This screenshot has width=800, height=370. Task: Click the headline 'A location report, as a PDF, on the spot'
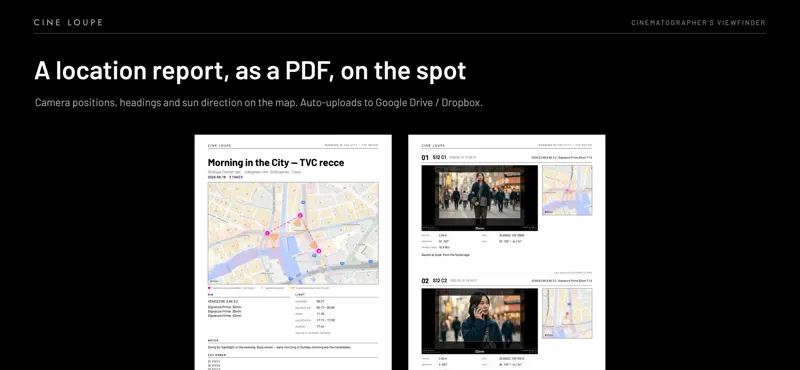[250, 70]
